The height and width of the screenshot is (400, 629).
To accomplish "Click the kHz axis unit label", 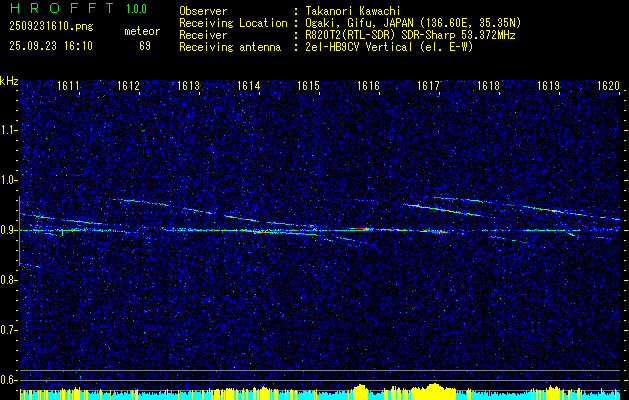I will coord(9,81).
